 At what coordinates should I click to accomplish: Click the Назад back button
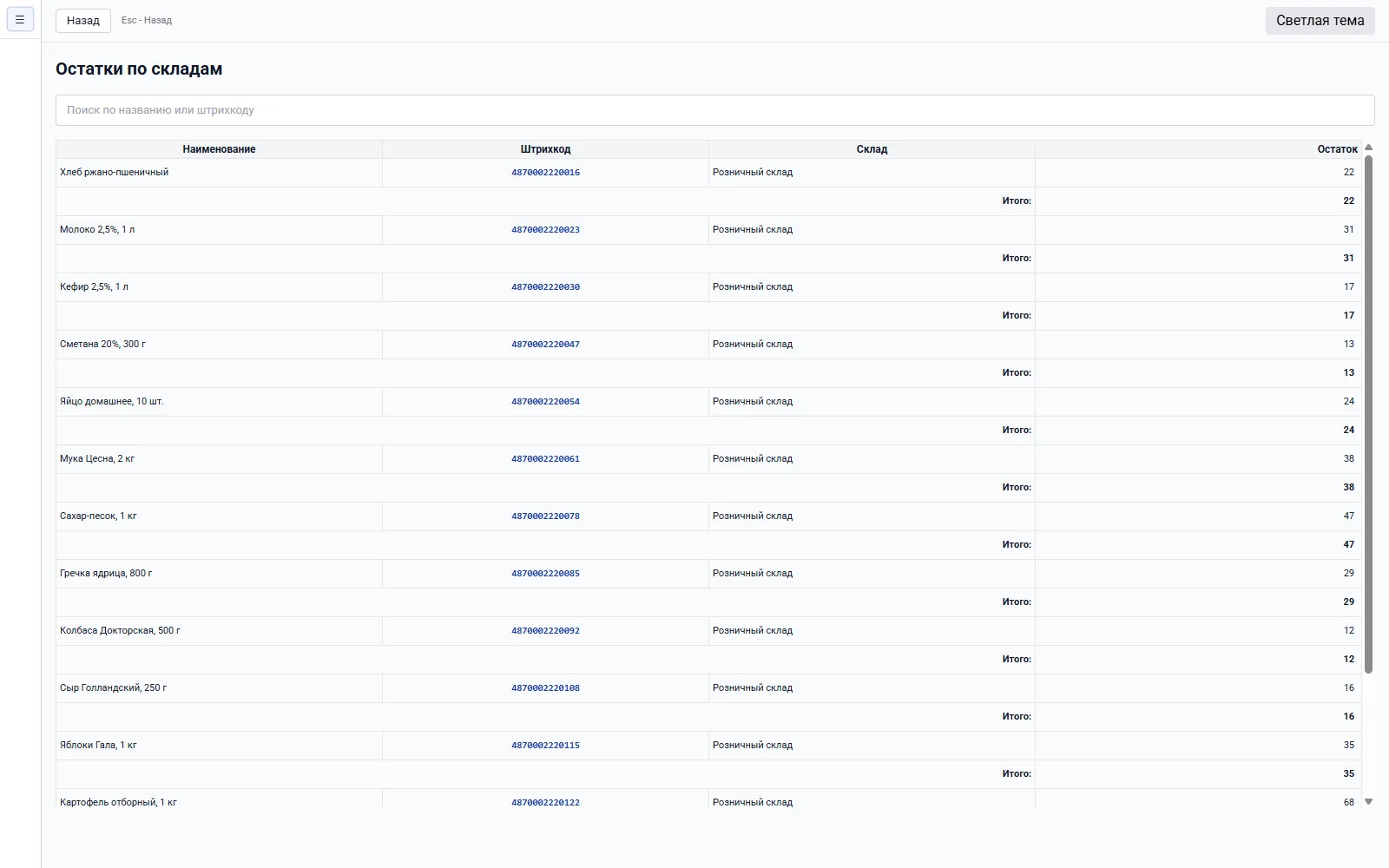83,20
